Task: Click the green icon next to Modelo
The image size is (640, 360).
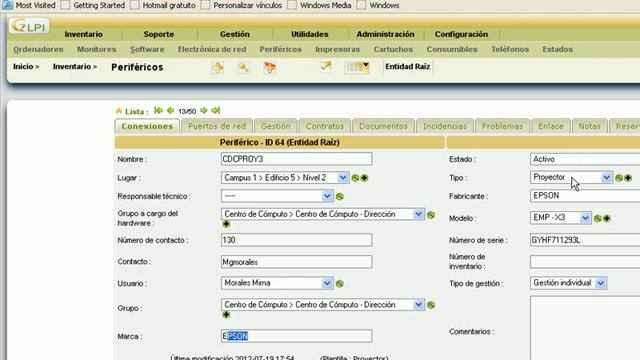Action: tap(598, 218)
